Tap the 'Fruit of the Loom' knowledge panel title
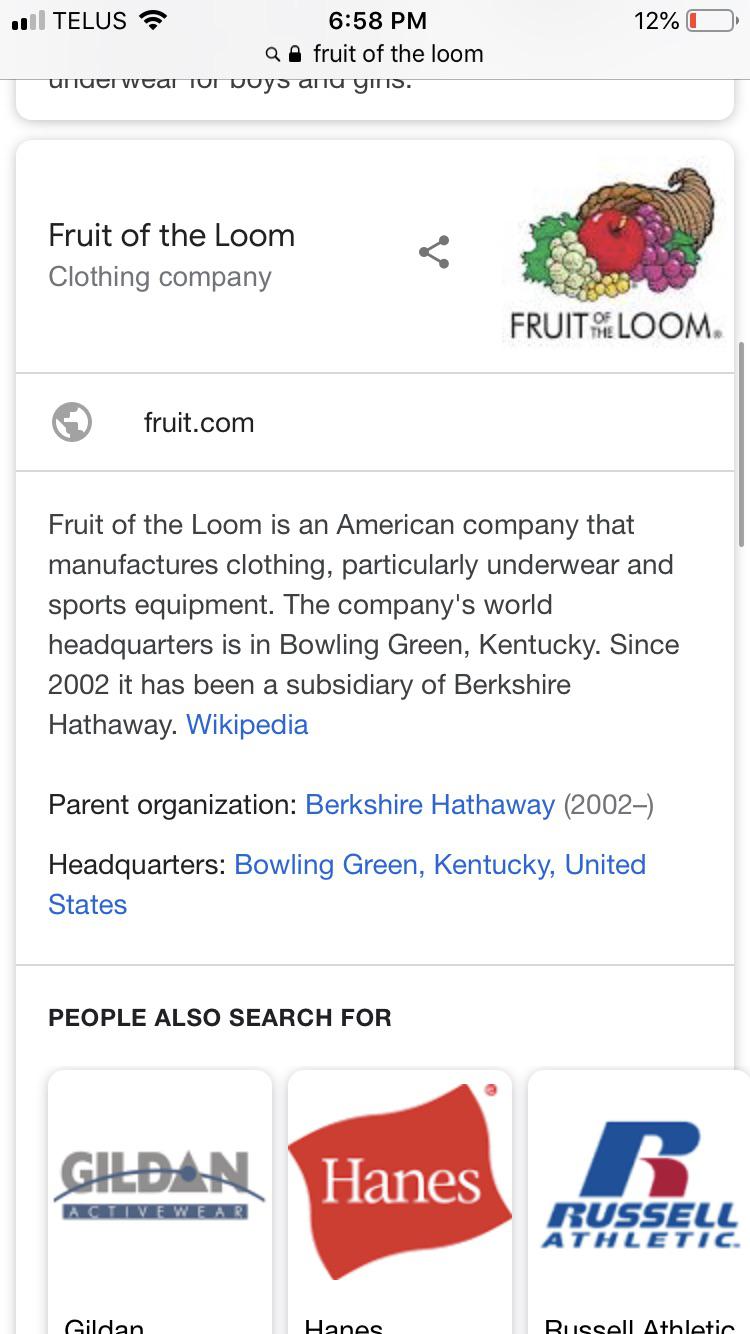Screen dimensions: 750x1334 [x=171, y=236]
